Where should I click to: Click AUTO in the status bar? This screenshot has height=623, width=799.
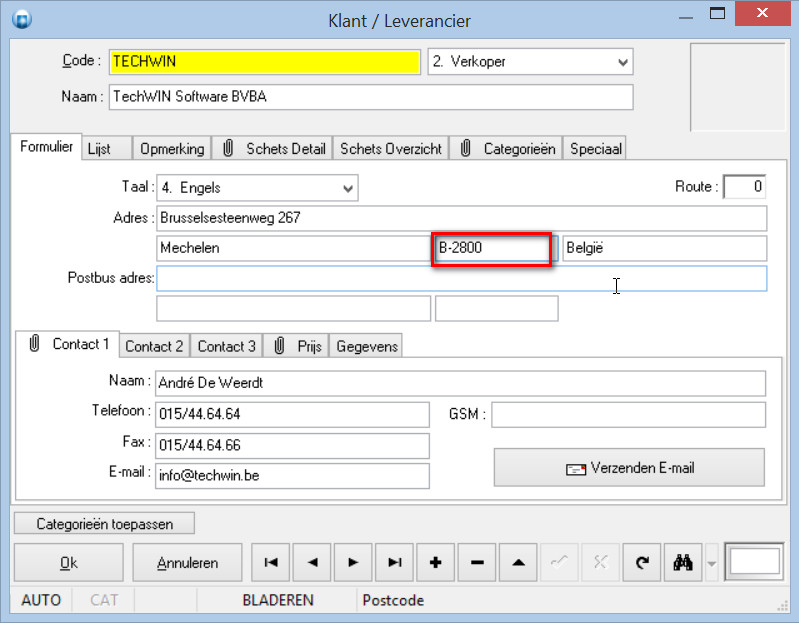pos(41,600)
